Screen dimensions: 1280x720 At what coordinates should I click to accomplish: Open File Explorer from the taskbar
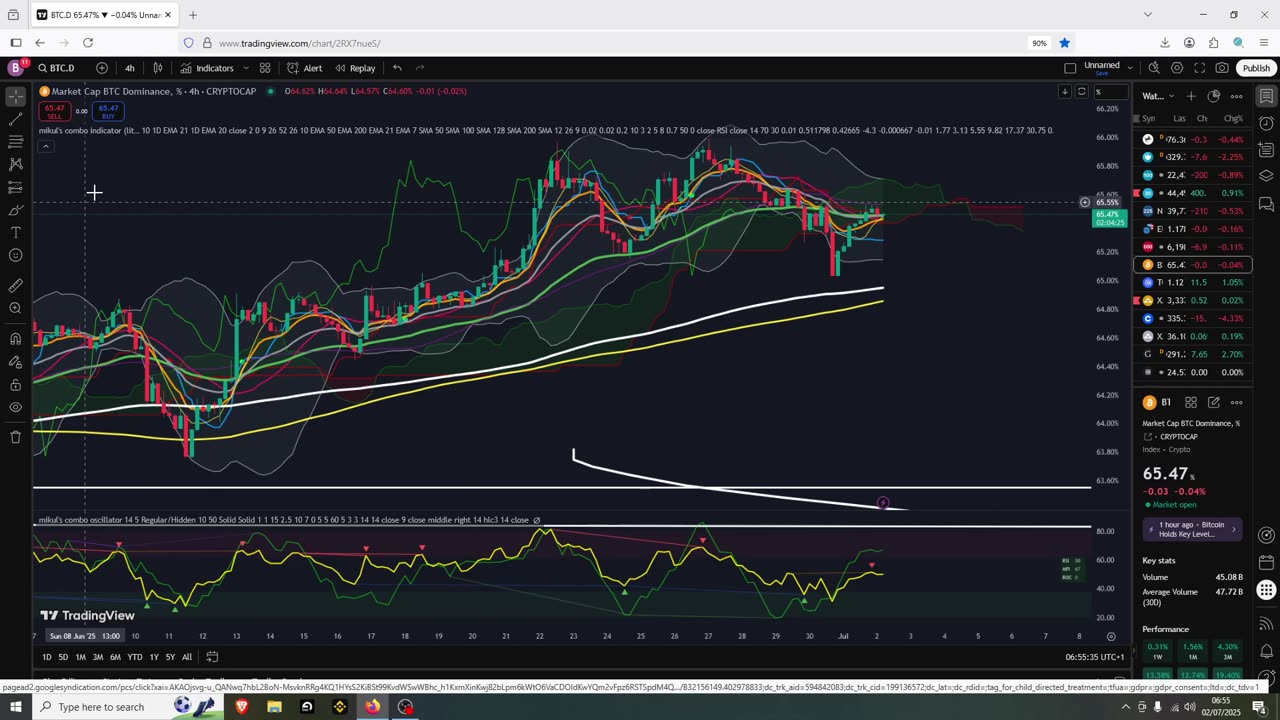click(x=274, y=707)
